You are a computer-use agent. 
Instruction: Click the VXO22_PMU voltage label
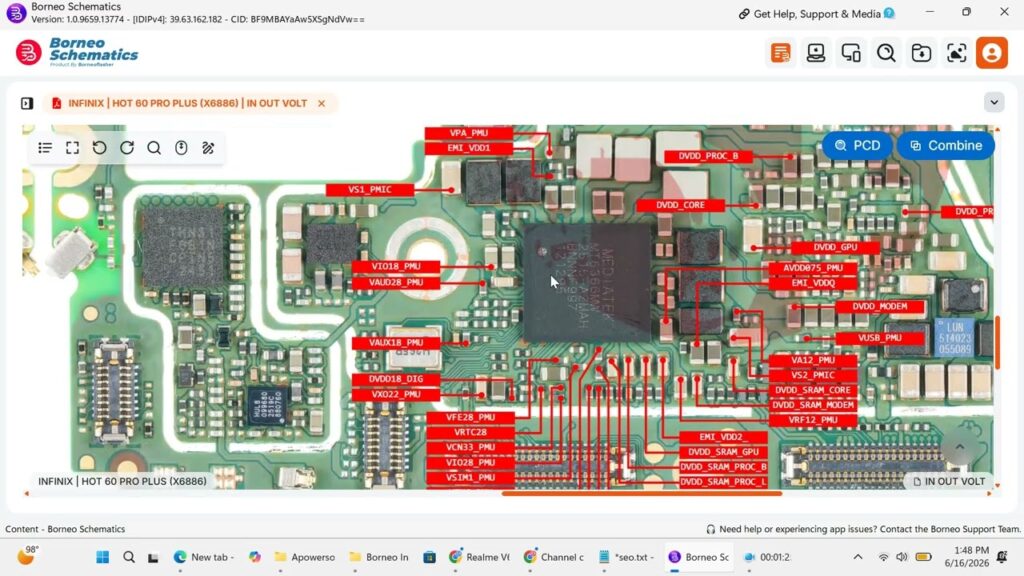[396, 394]
